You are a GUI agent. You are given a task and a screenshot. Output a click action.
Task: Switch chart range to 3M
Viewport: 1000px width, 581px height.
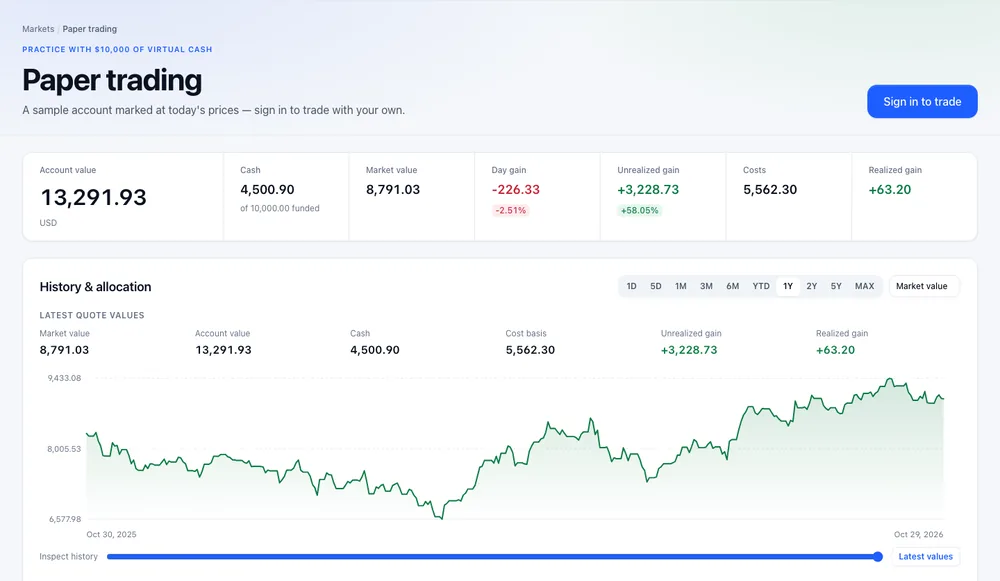pyautogui.click(x=706, y=286)
